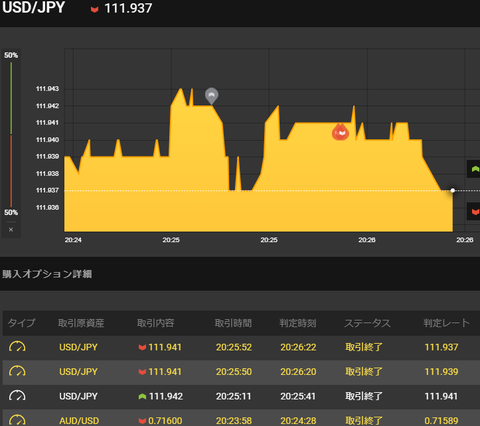The image size is (480, 426).
Task: Close the sentiment gauge with the X icon
Action: click(11, 230)
